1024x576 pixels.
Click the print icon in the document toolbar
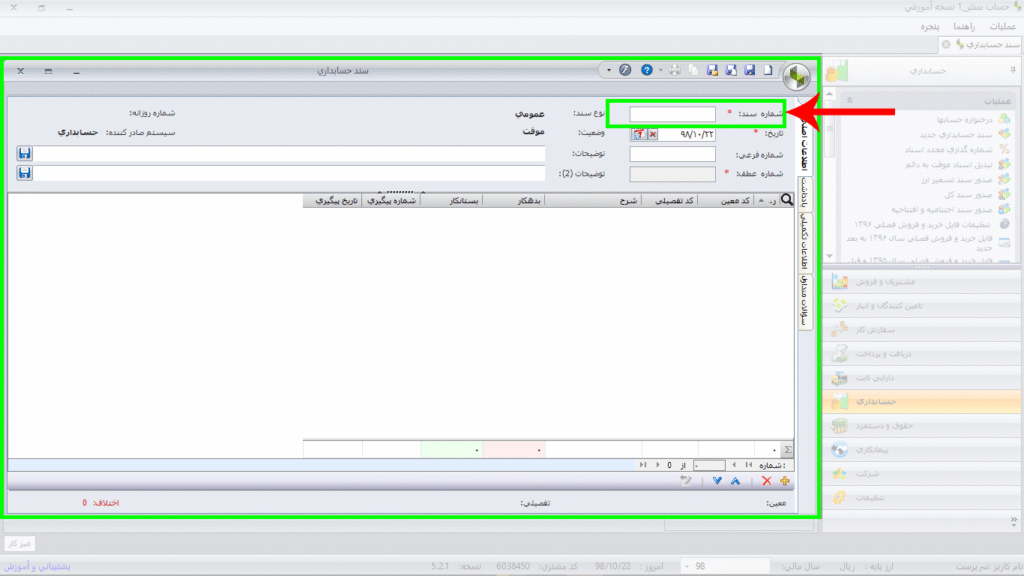click(675, 70)
